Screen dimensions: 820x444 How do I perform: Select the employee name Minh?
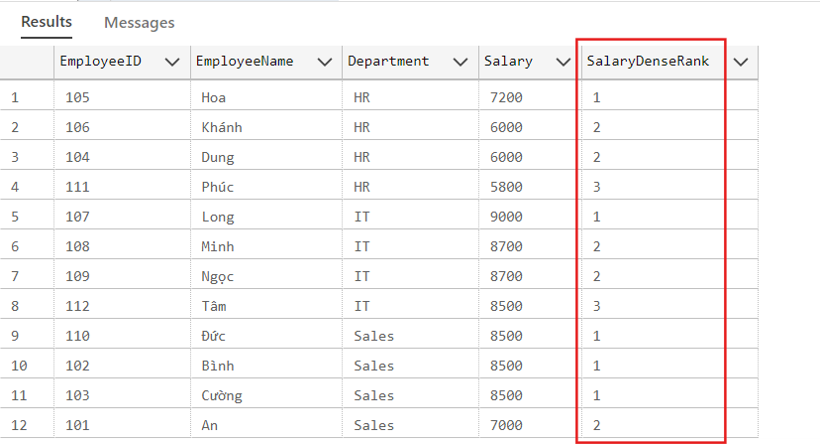266,246
